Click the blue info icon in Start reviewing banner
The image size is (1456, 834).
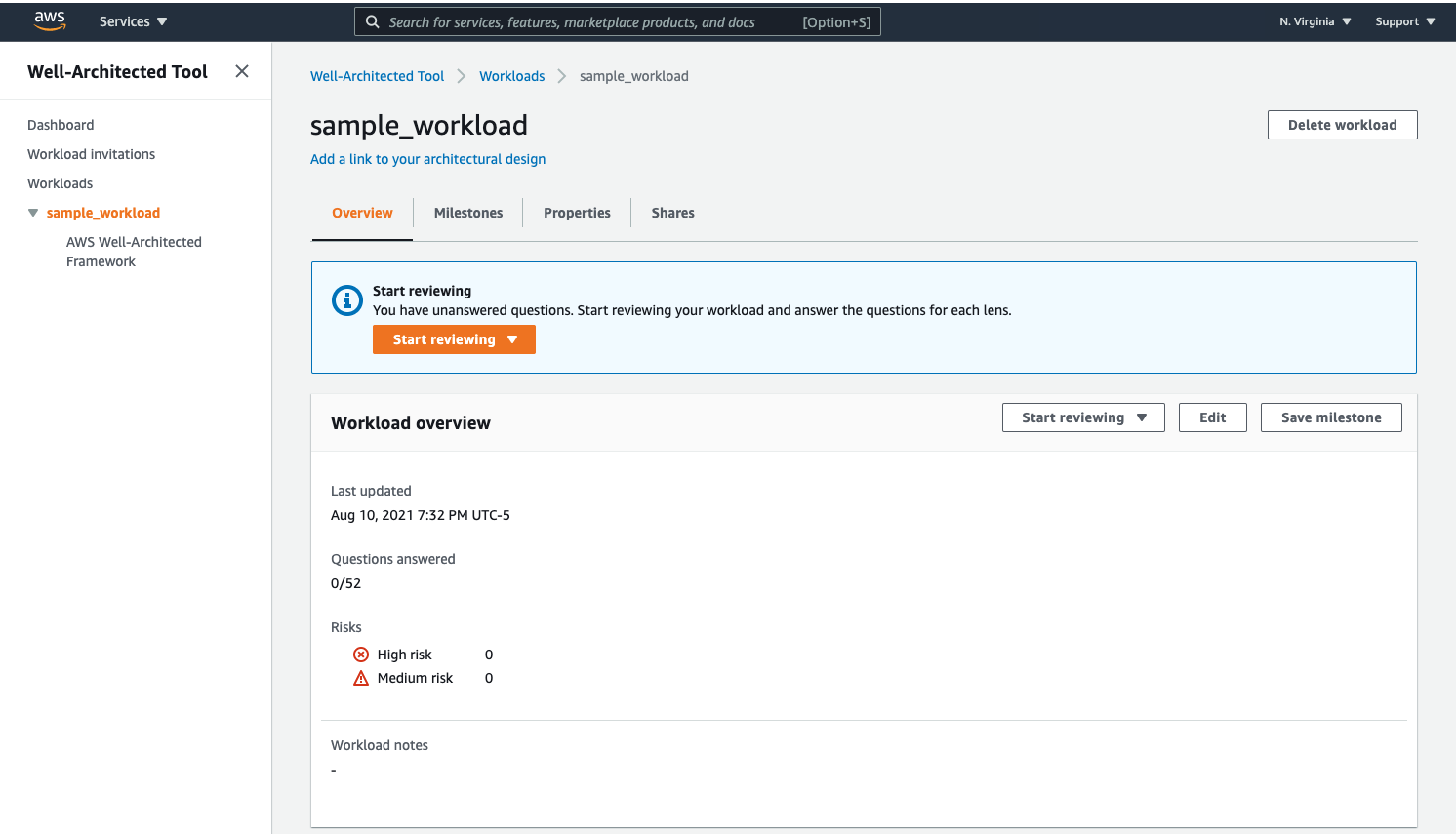click(347, 300)
